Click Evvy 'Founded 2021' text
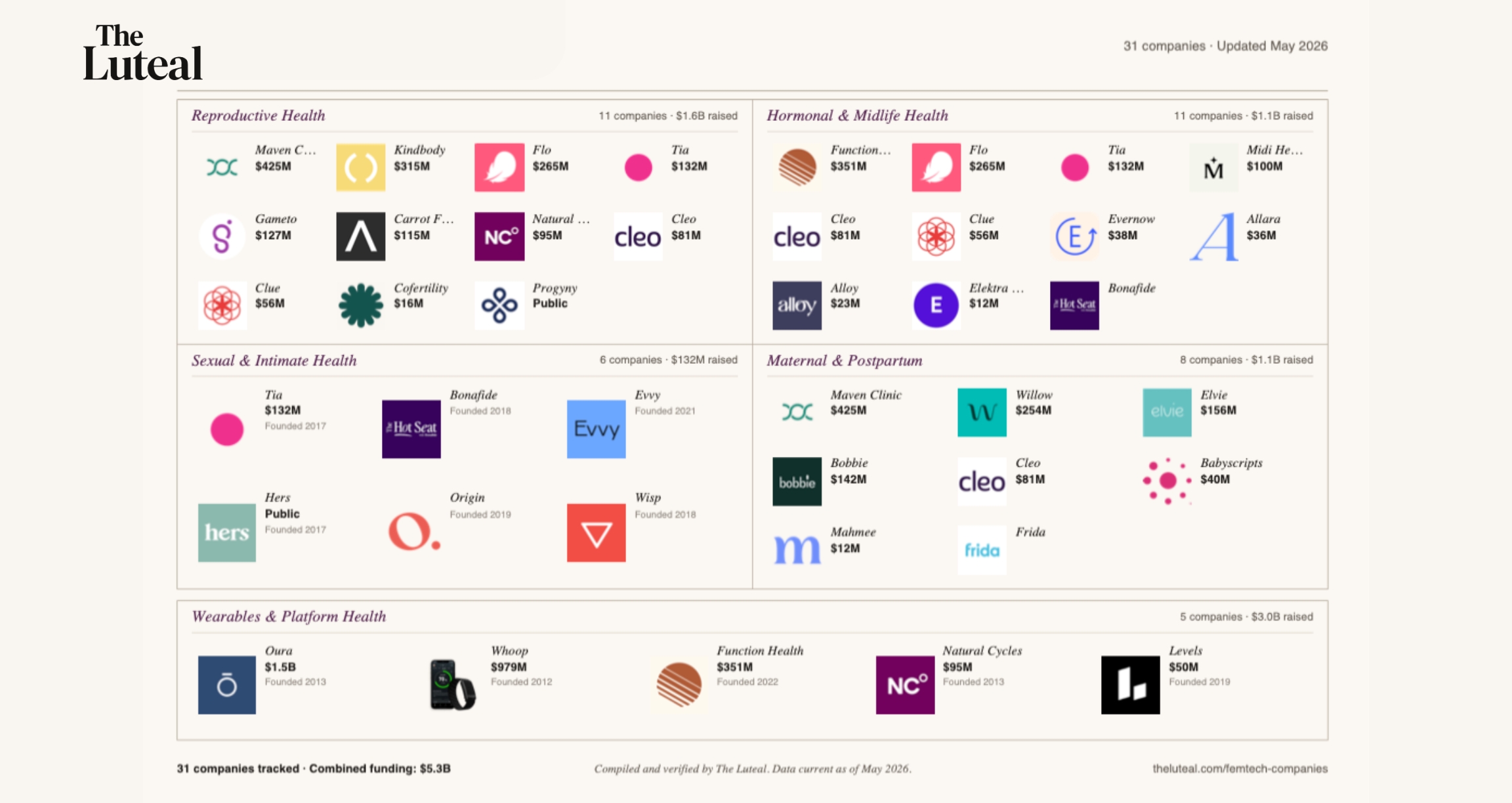 point(665,411)
